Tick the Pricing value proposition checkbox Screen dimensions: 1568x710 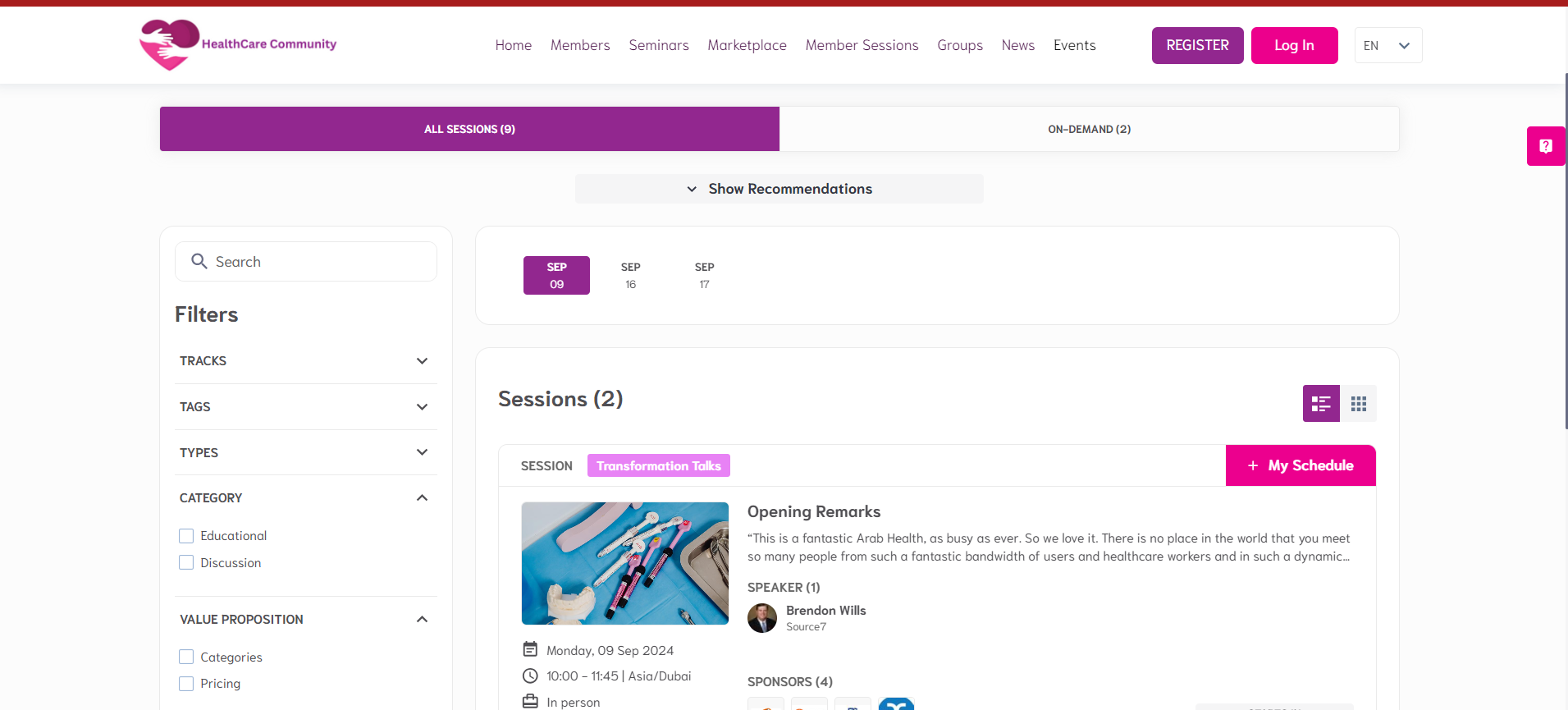186,684
